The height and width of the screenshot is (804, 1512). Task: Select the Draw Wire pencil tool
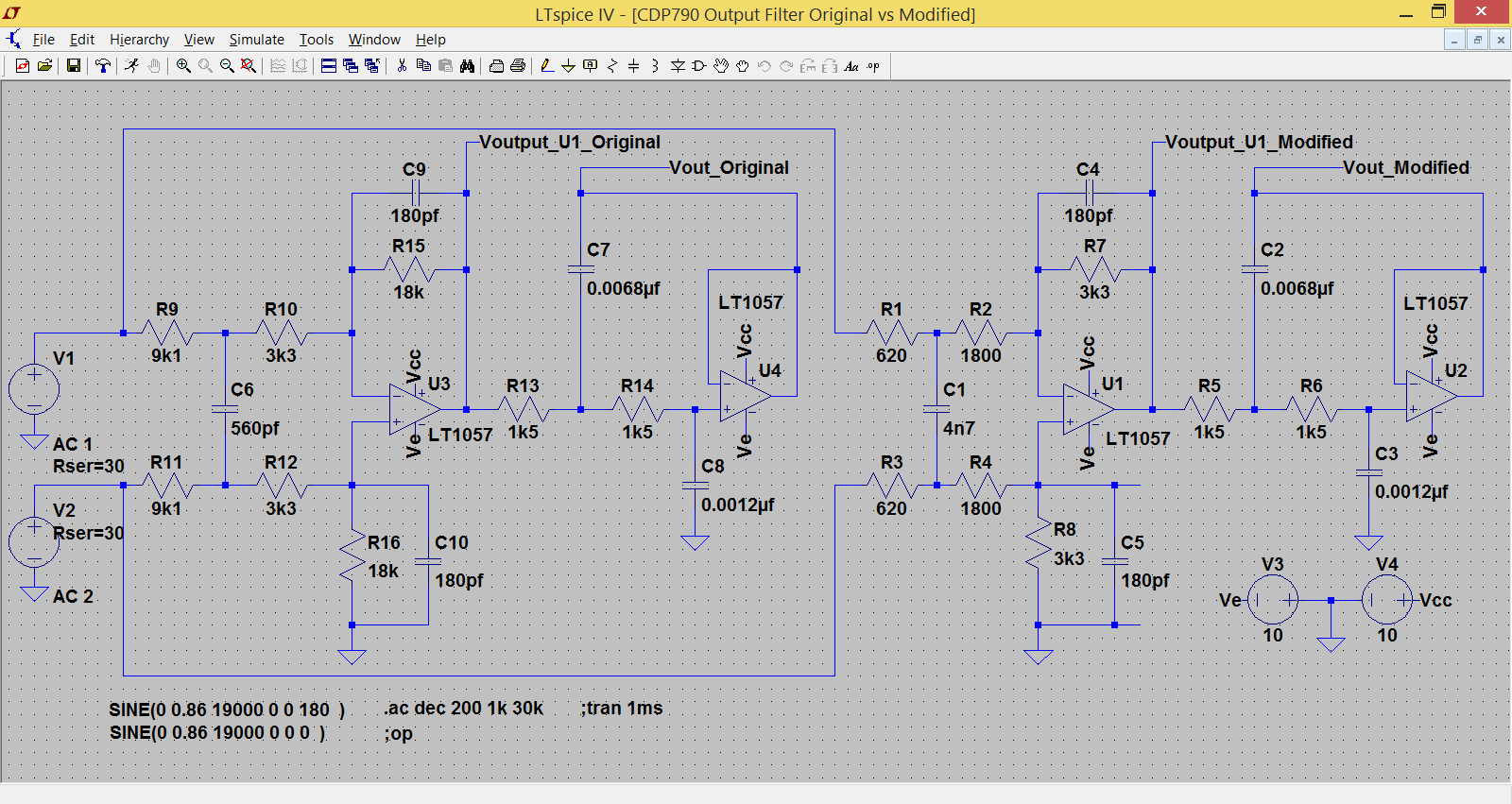pos(546,66)
